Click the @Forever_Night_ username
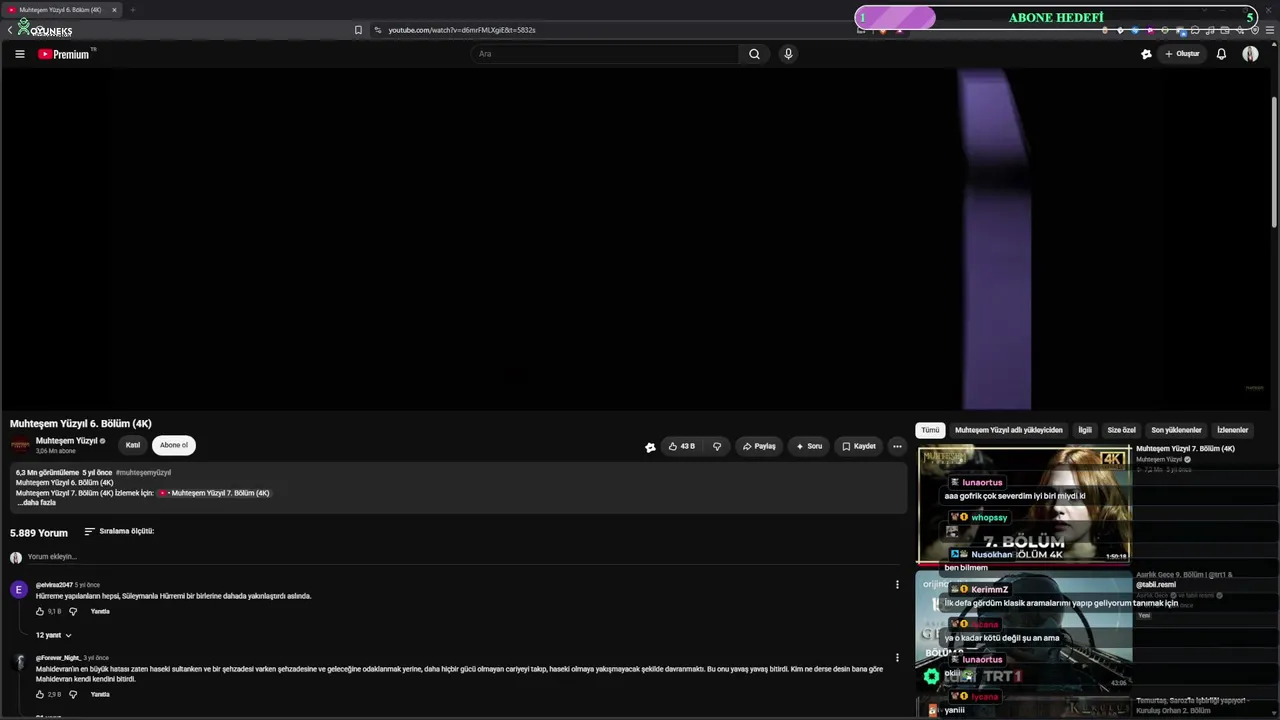This screenshot has height=720, width=1280. coord(58,658)
